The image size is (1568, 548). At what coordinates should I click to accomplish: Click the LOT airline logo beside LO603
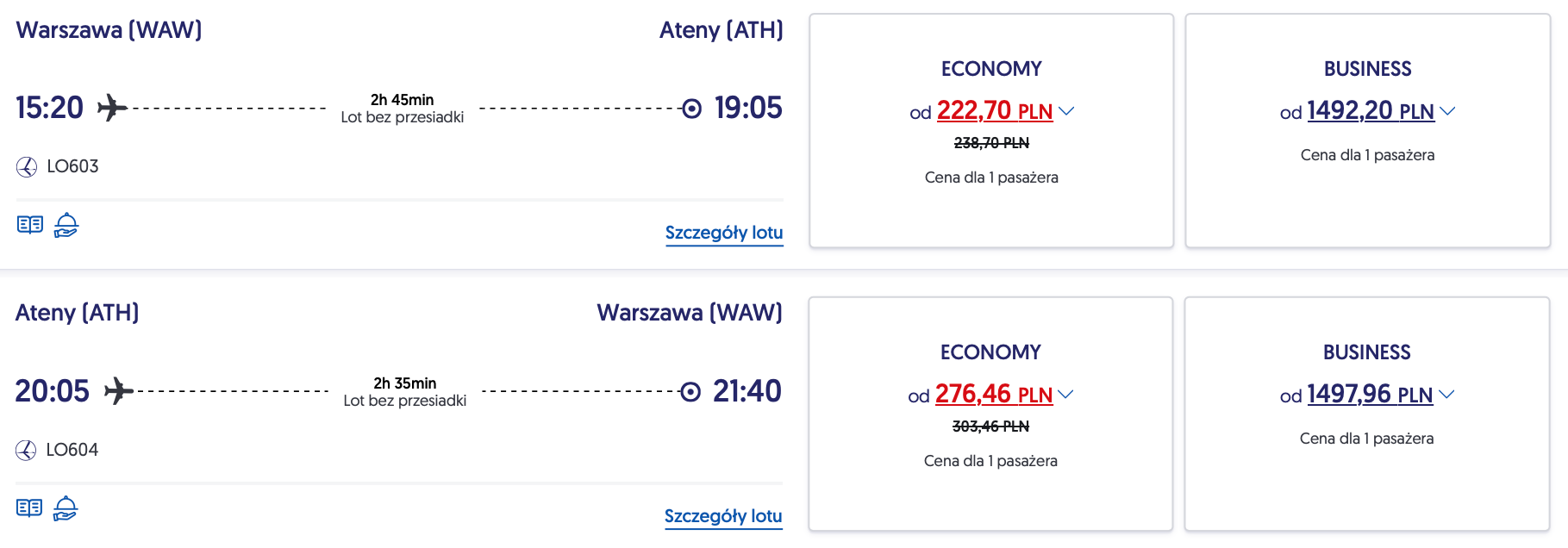click(x=27, y=167)
